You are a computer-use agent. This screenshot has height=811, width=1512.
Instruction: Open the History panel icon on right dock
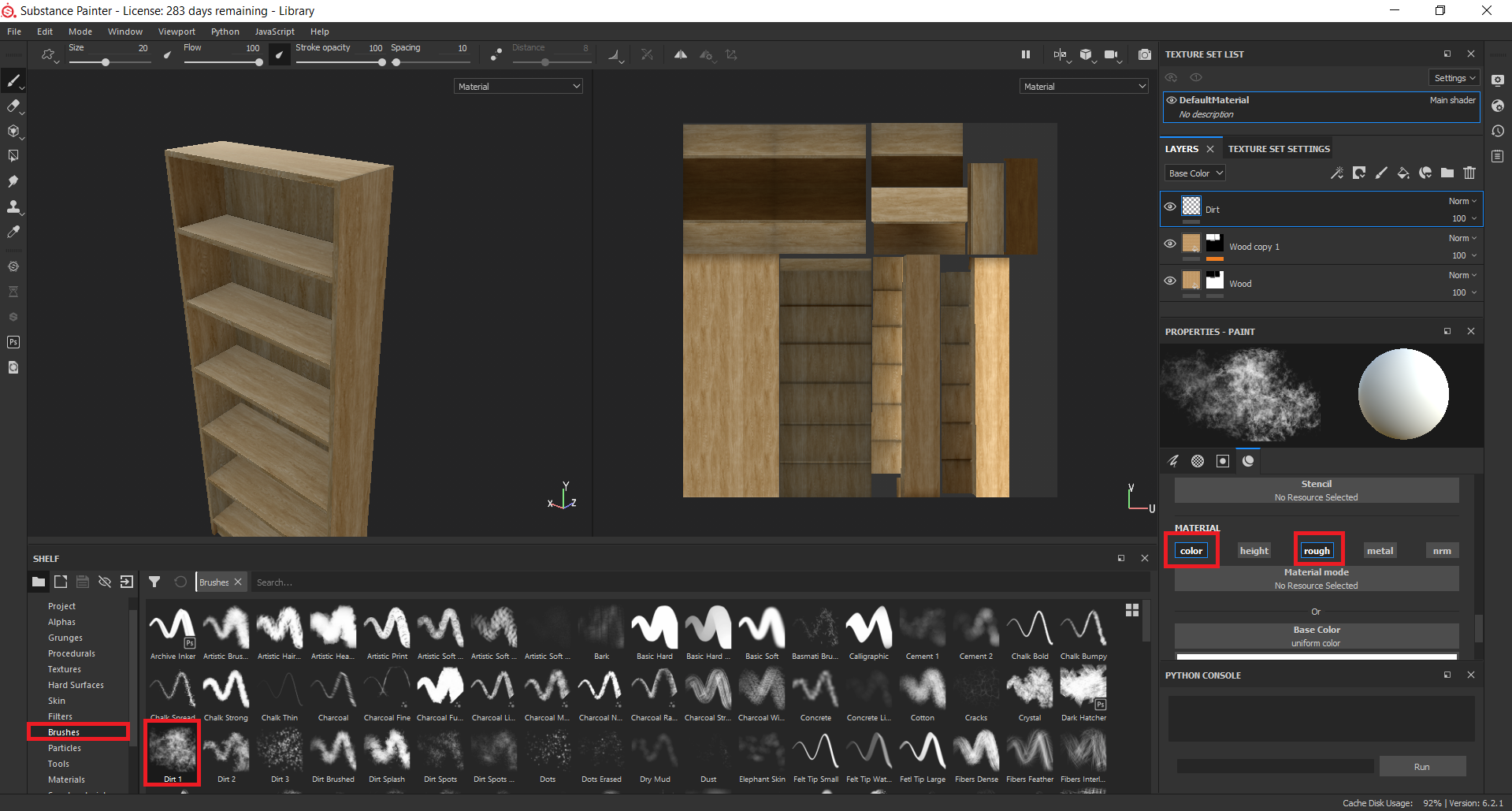(1498, 131)
